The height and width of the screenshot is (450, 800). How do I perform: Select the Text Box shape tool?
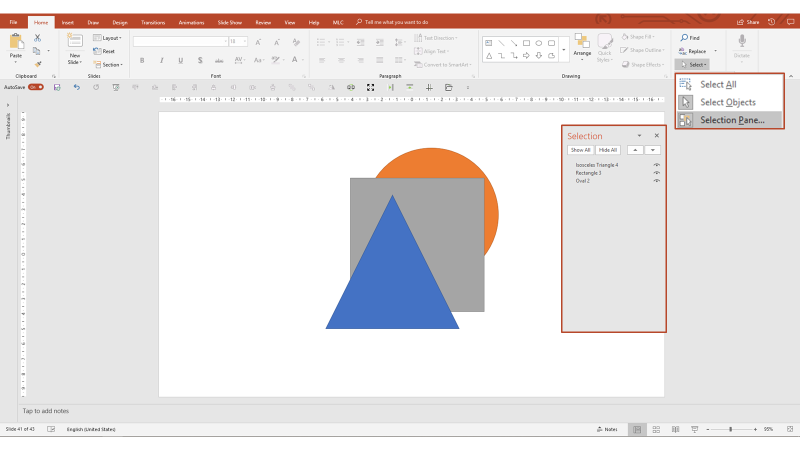tap(489, 43)
